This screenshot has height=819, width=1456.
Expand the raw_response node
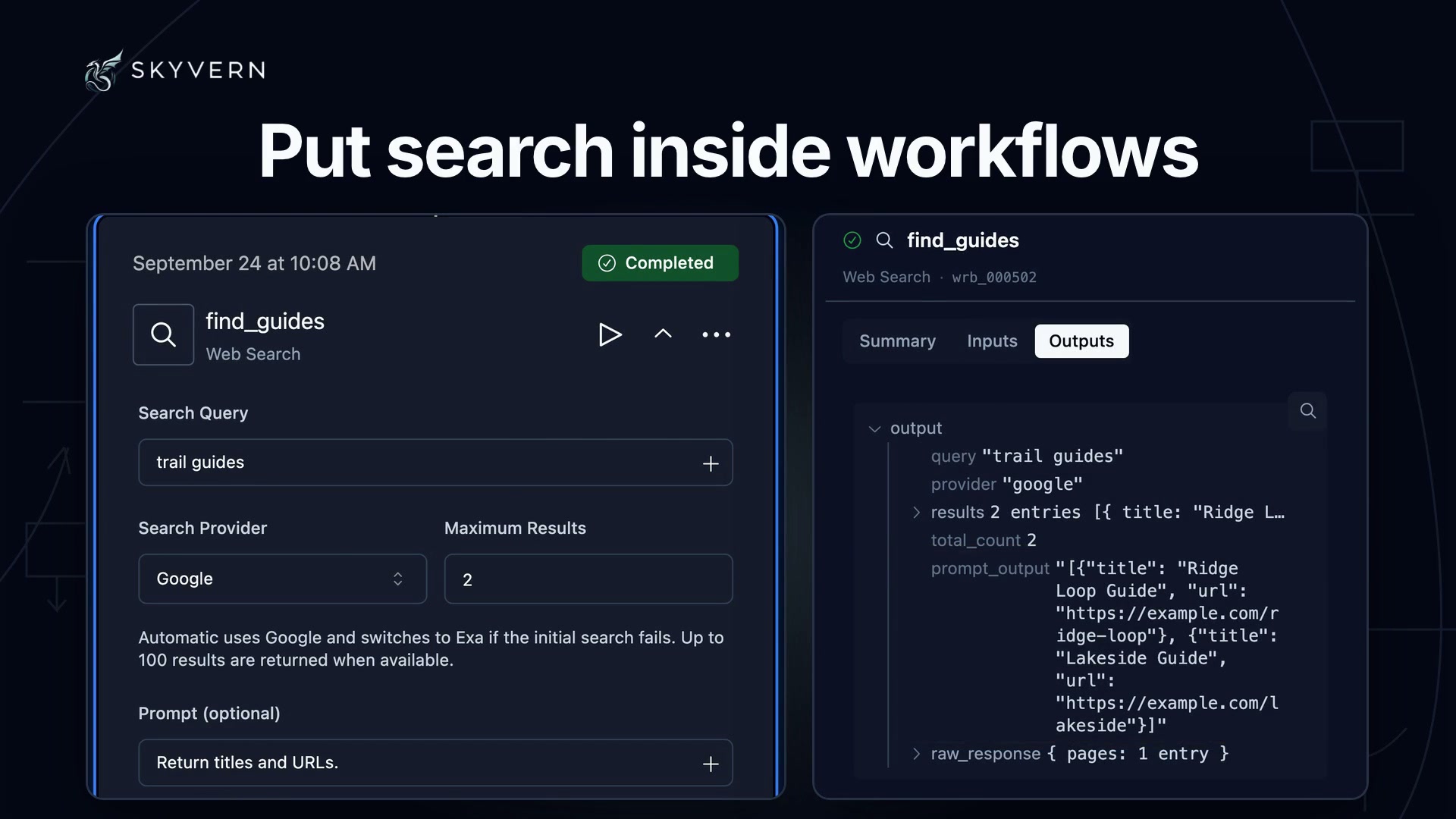point(916,754)
